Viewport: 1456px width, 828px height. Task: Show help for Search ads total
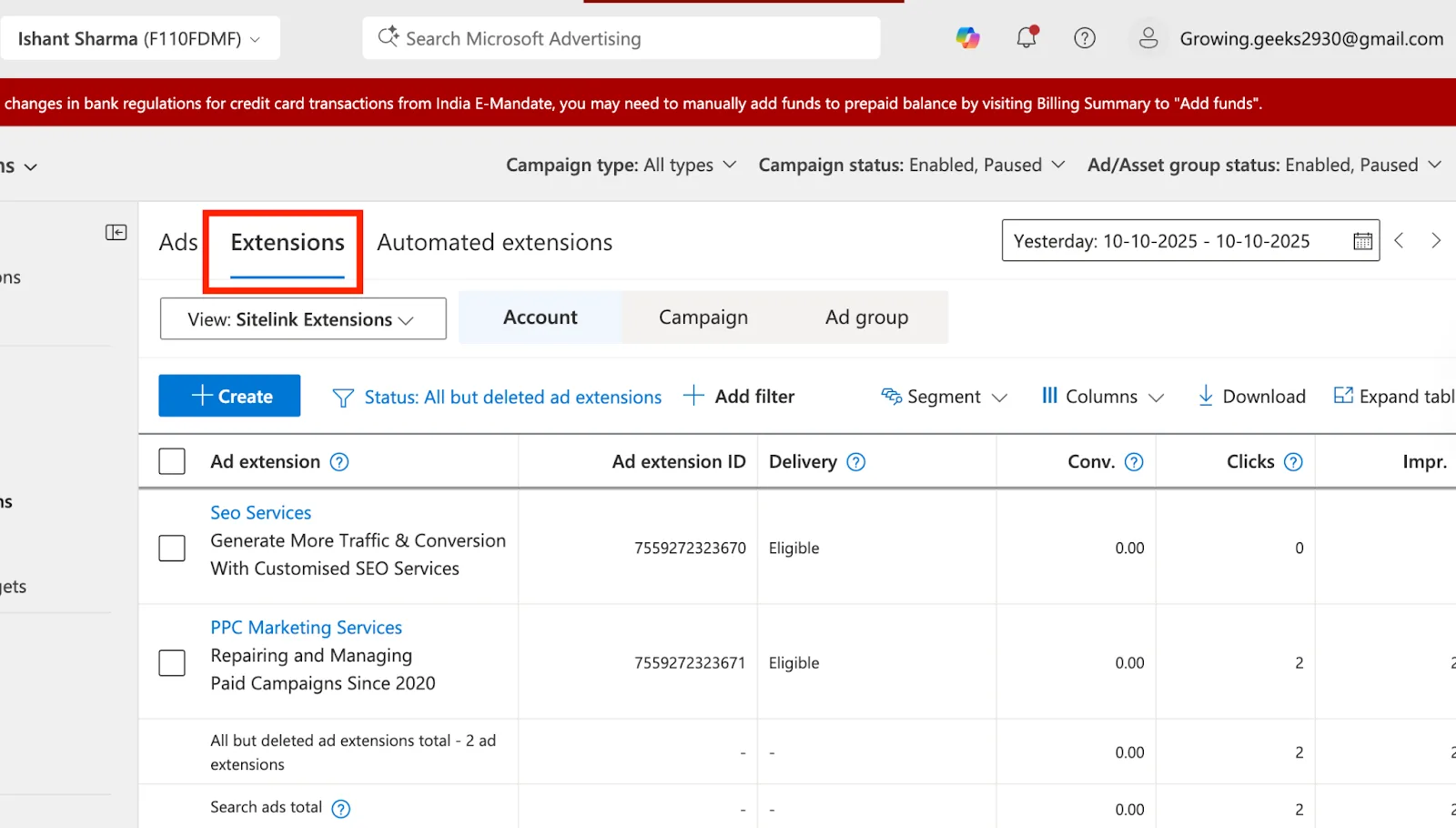click(341, 809)
